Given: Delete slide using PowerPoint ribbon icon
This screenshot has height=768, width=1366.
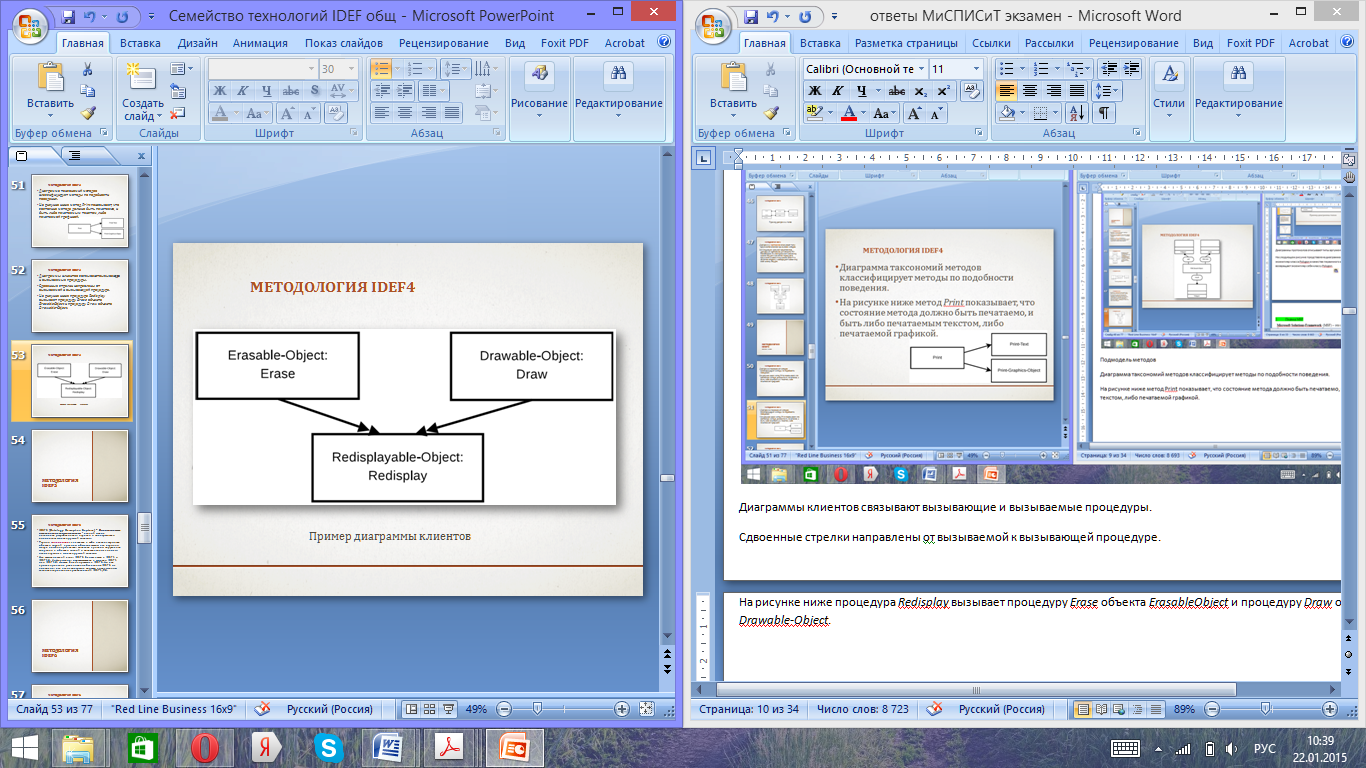Looking at the screenshot, I should pos(178,114).
